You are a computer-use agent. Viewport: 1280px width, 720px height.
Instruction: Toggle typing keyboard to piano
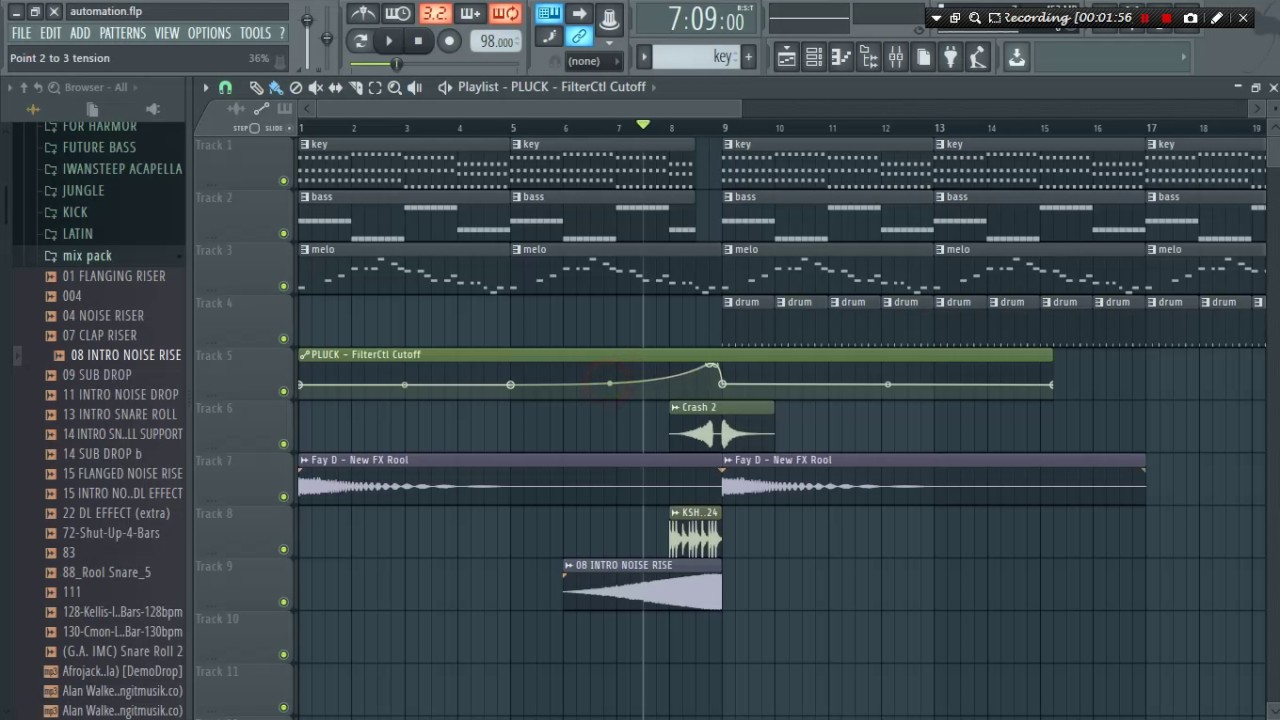click(x=548, y=14)
